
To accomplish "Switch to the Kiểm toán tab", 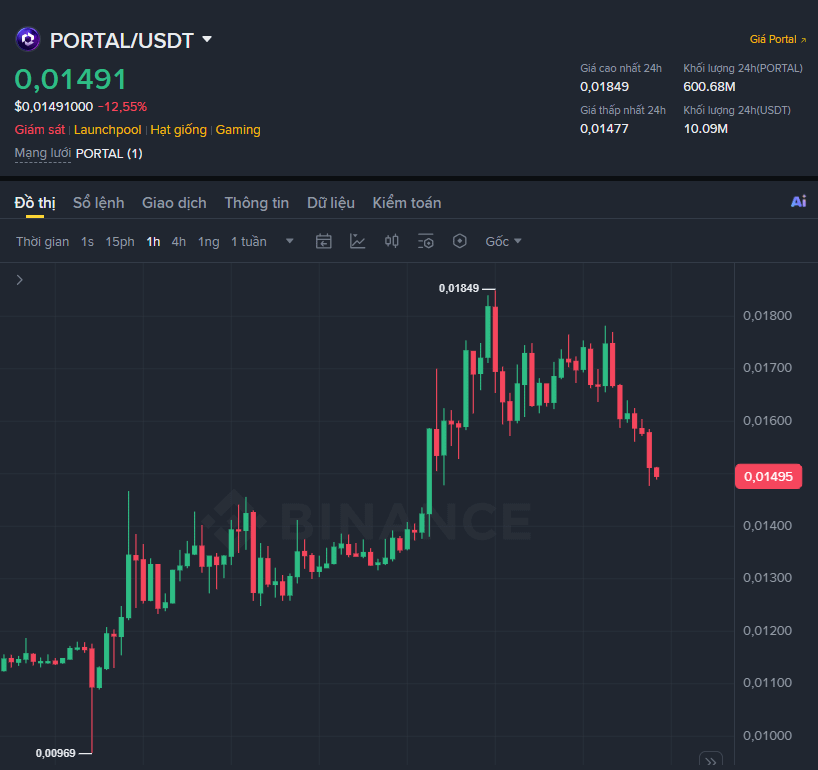I will (x=407, y=203).
